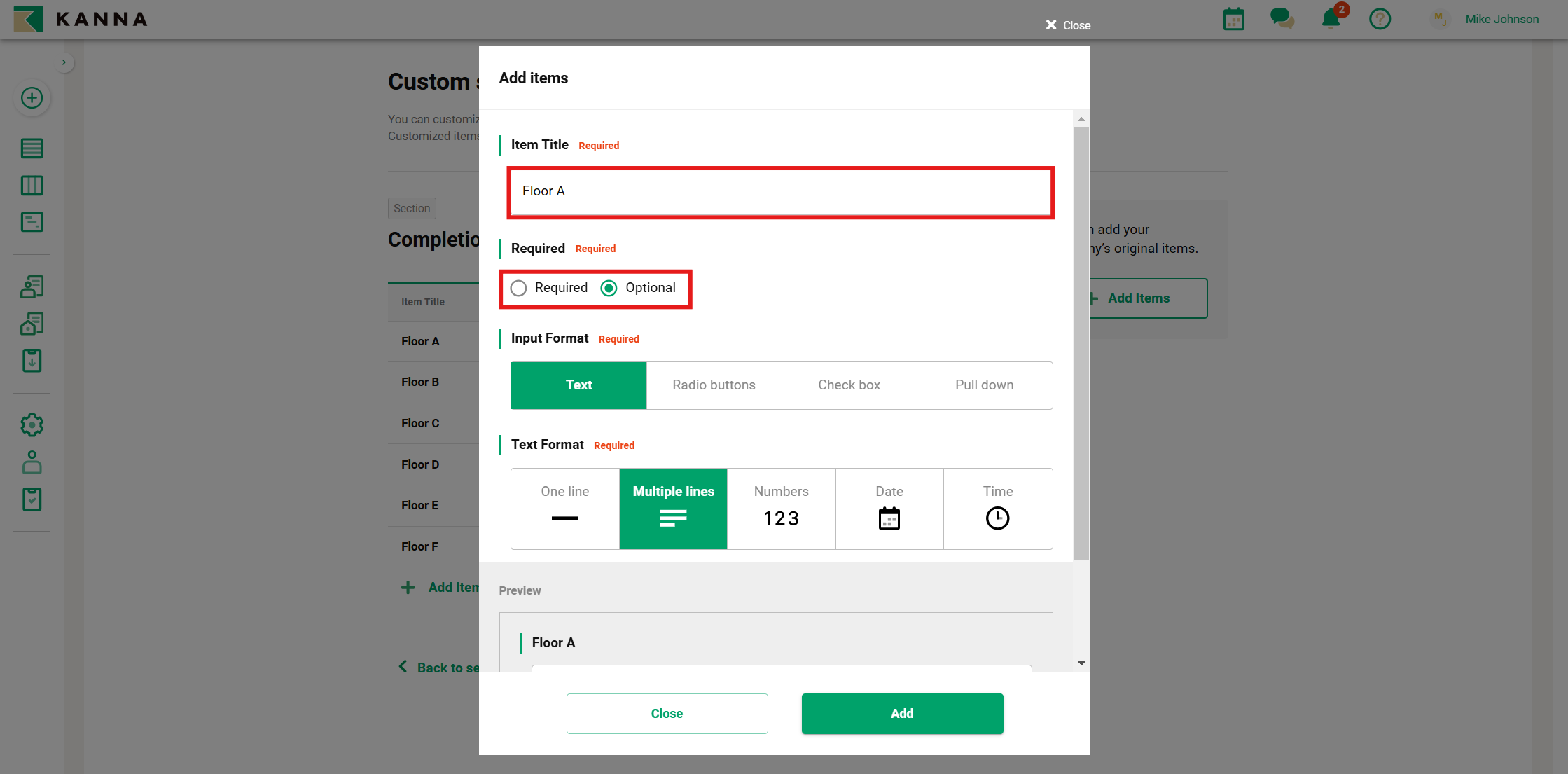Switch input format to Radio buttons
Image resolution: width=1568 pixels, height=774 pixels.
pos(714,385)
